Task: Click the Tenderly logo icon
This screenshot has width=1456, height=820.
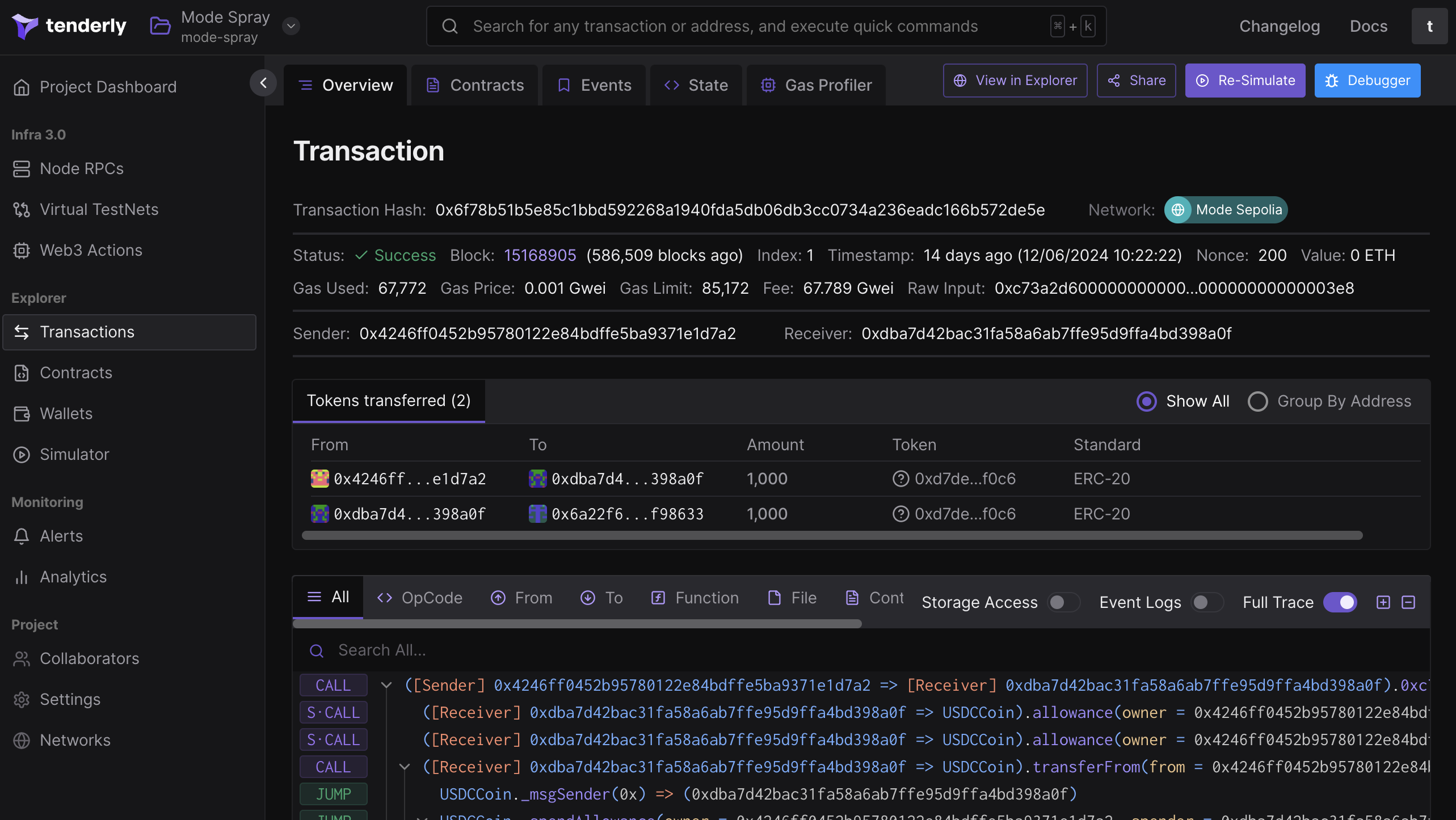Action: tap(25, 26)
